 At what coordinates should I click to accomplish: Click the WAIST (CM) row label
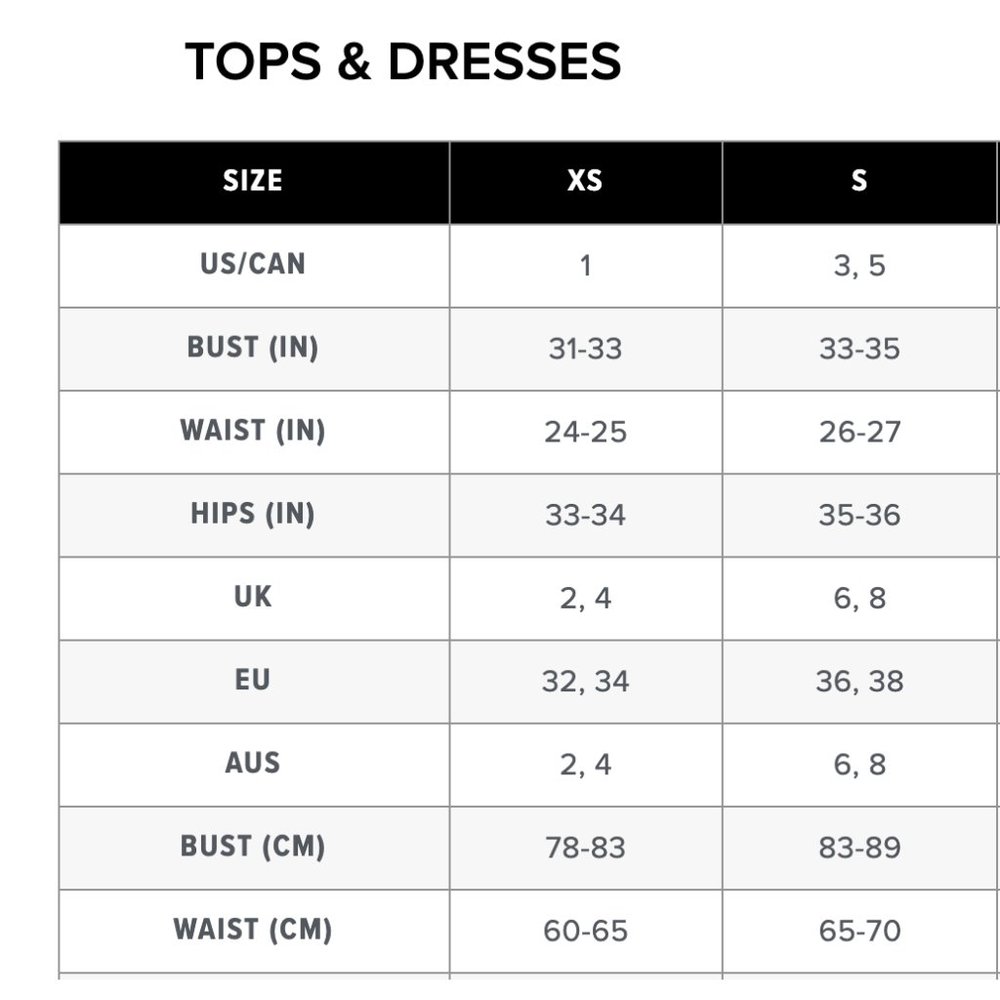pos(253,929)
